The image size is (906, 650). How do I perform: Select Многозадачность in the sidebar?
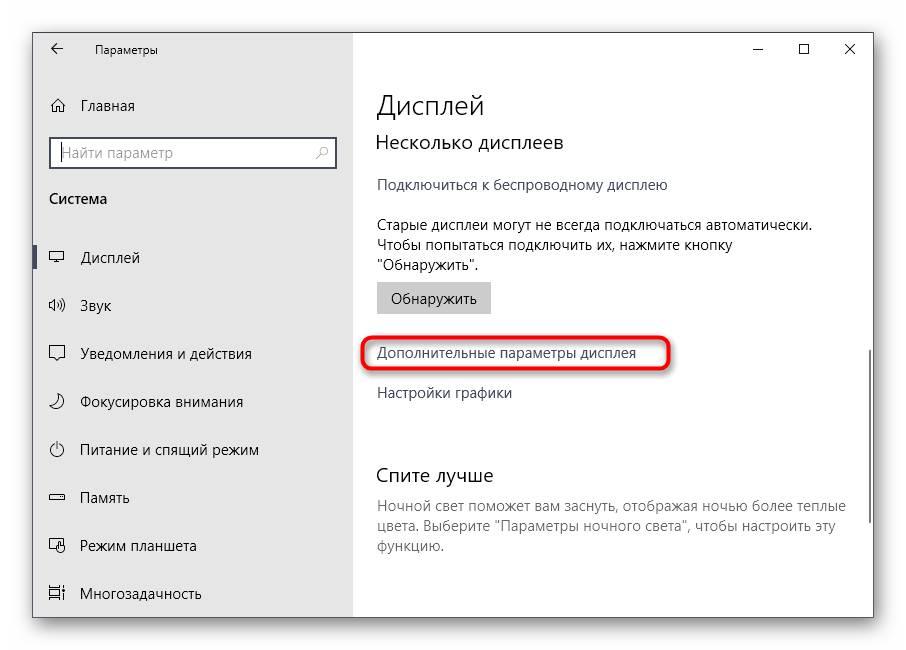(140, 594)
